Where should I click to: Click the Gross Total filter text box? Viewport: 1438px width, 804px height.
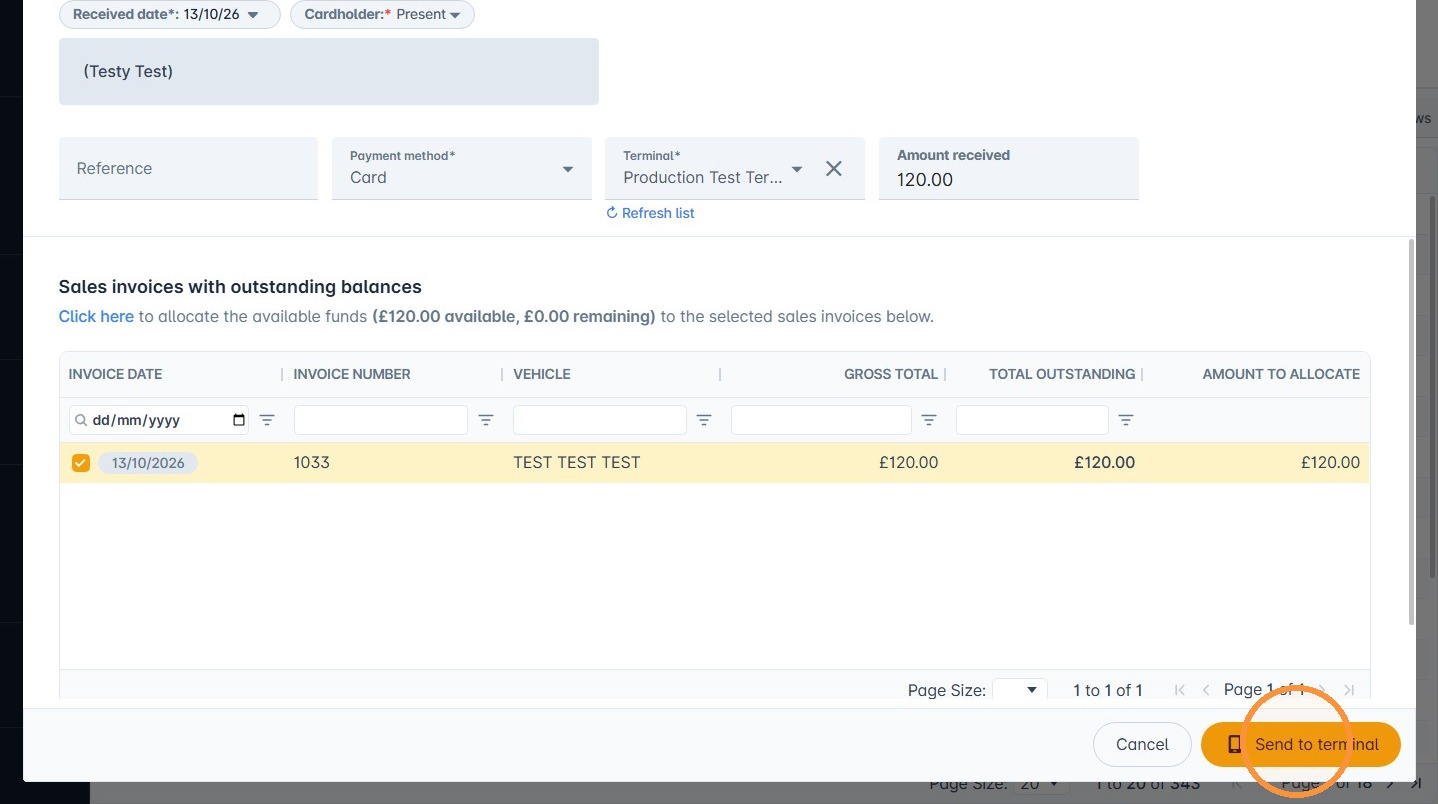pos(821,420)
